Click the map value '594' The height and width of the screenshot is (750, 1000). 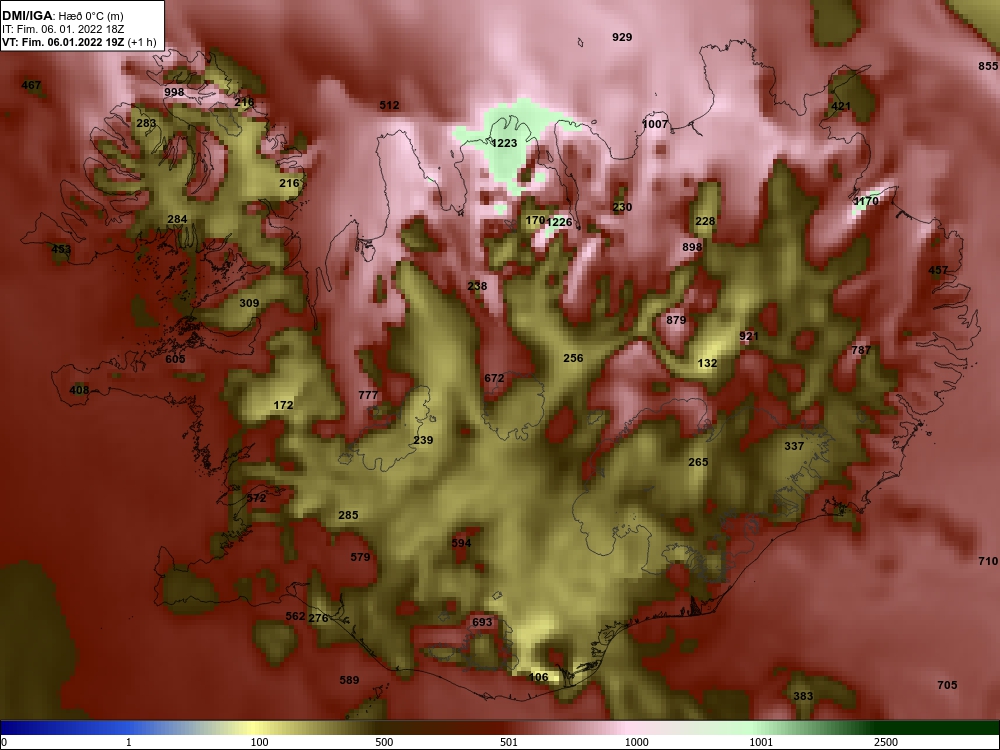pos(461,543)
